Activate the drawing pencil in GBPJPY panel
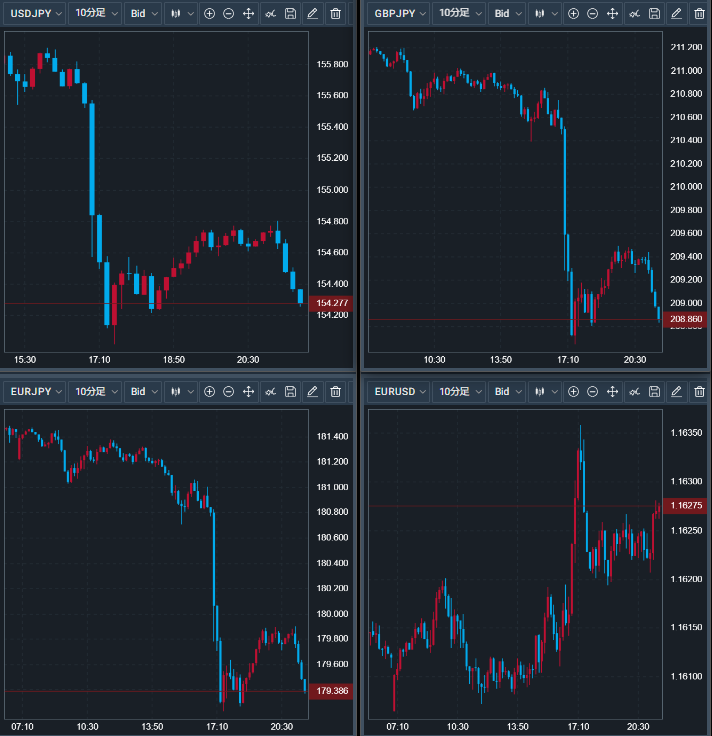This screenshot has width=712, height=736. (676, 14)
